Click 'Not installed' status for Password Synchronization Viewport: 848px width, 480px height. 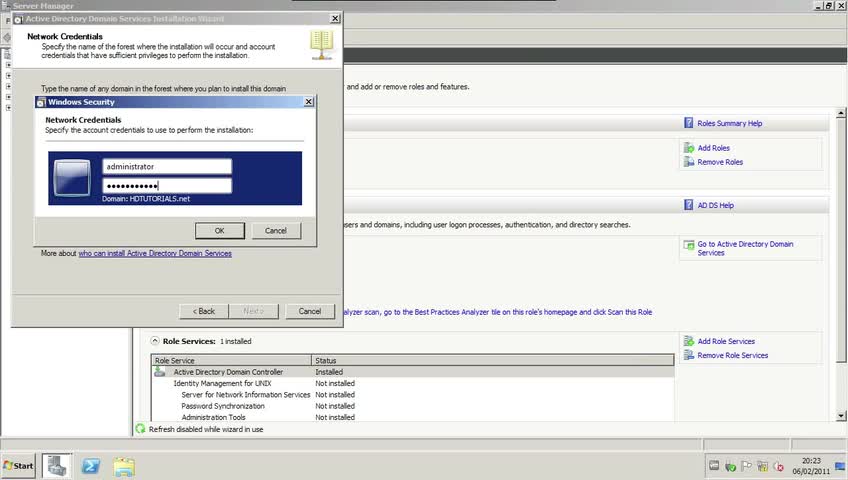pos(335,406)
